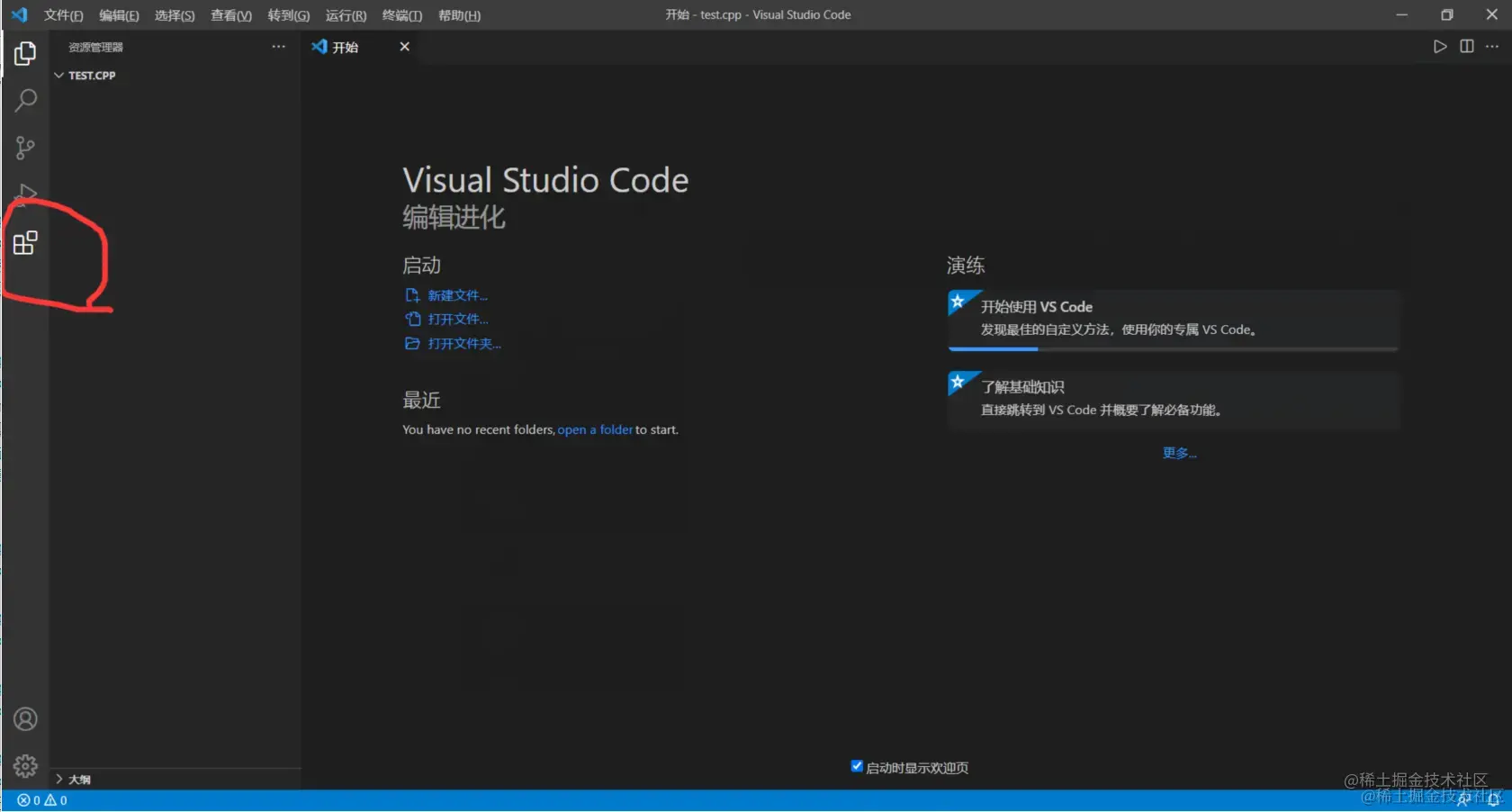Click the 更多... link under walkthroughs
The height and width of the screenshot is (812, 1512).
point(1179,453)
